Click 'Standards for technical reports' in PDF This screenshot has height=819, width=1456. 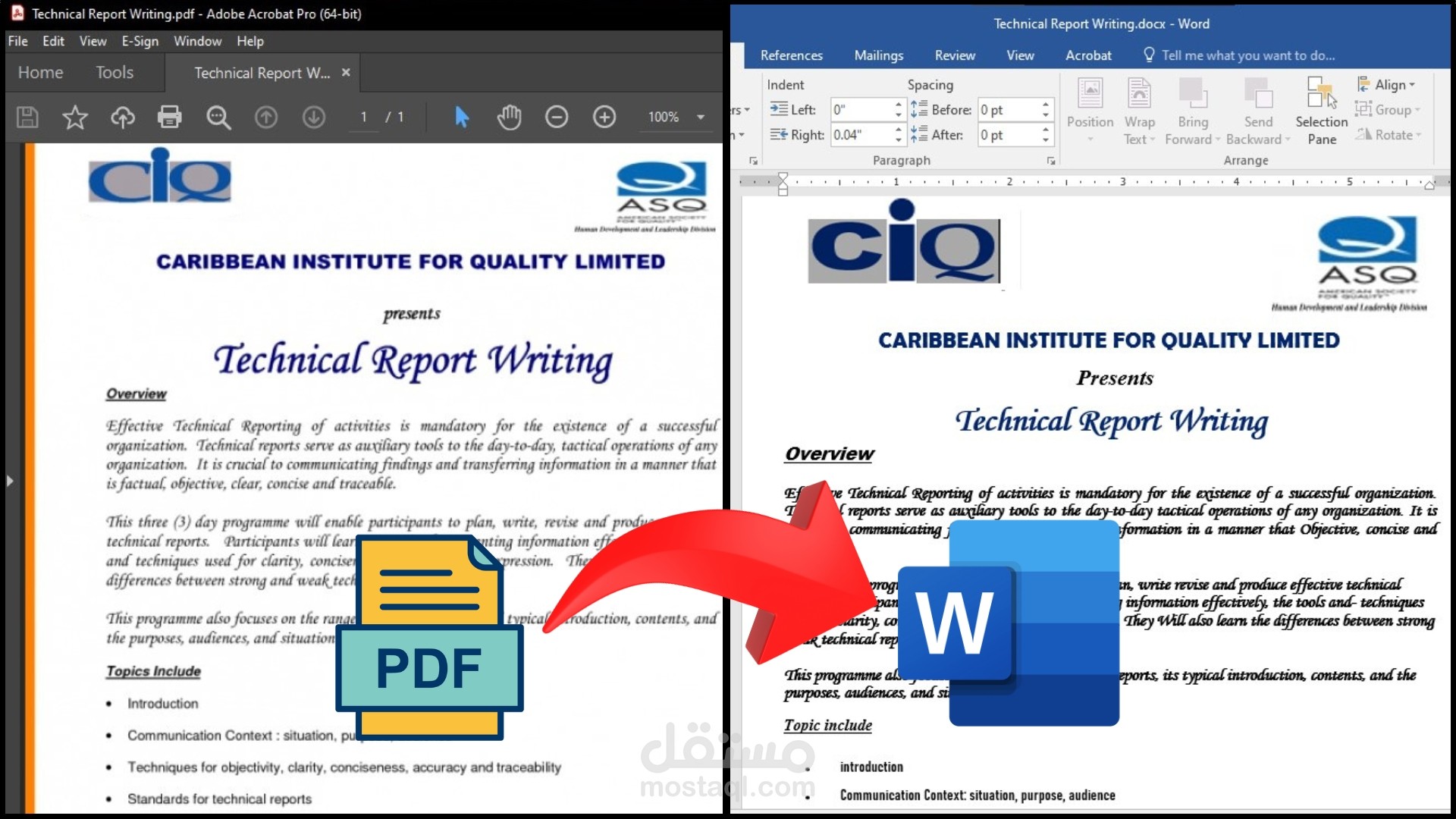219,799
